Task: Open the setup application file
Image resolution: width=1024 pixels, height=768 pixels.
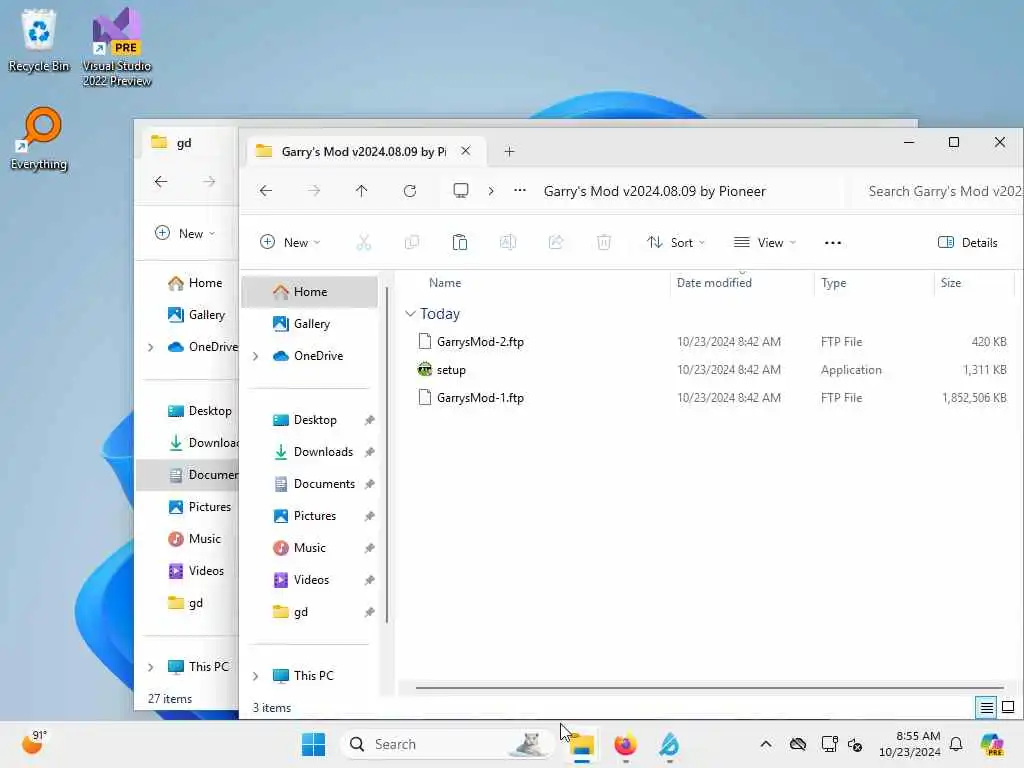Action: click(x=451, y=370)
